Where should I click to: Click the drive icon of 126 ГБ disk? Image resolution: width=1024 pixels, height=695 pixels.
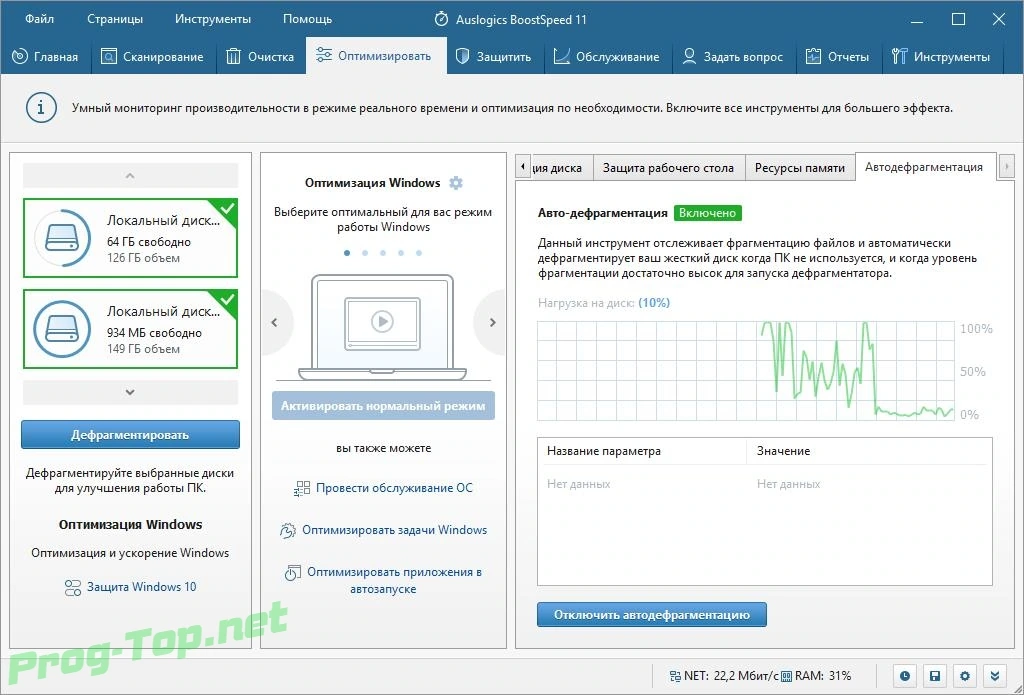pos(62,238)
